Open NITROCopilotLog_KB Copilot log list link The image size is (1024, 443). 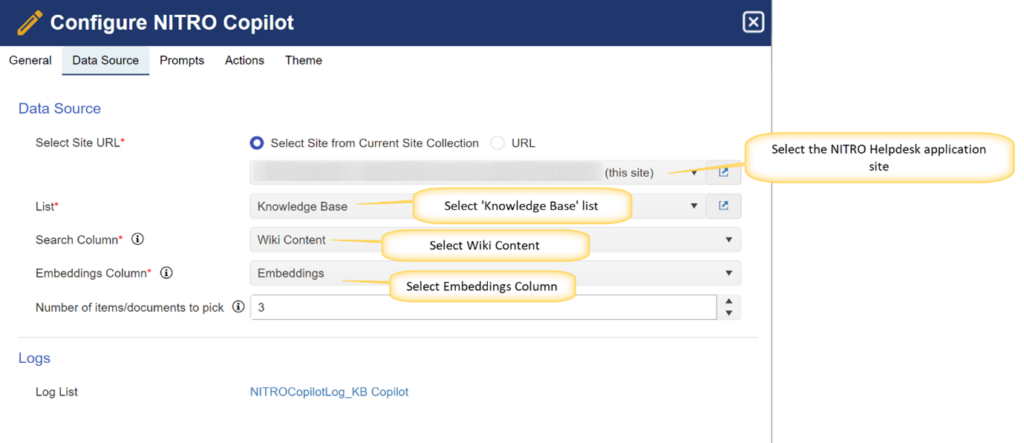pos(329,392)
